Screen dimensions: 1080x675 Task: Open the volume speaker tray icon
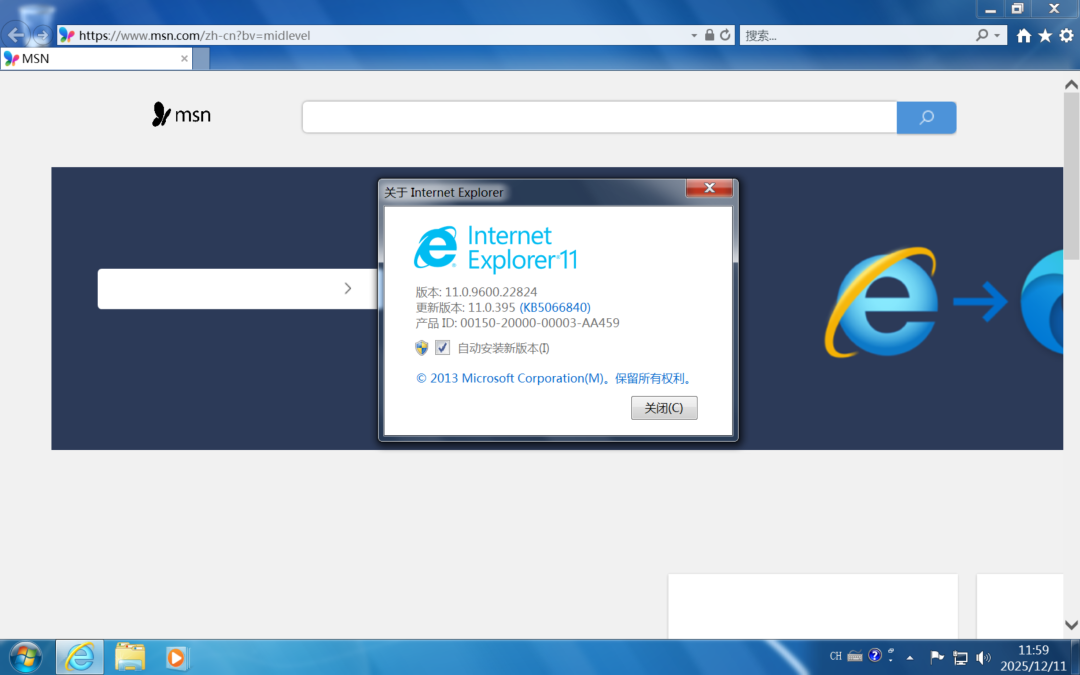pyautogui.click(x=983, y=658)
